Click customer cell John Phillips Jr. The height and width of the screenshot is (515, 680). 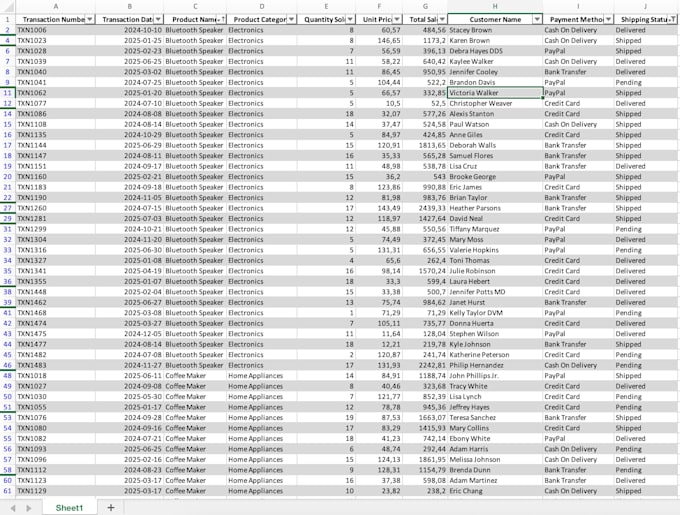[495, 376]
